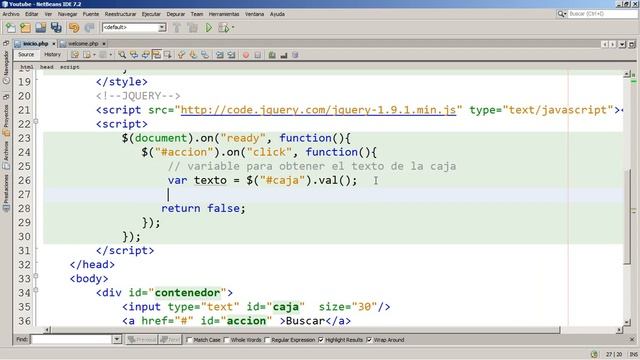Viewport: 640px width, 360px height.
Task: Click the Next find button
Action: coord(170,340)
